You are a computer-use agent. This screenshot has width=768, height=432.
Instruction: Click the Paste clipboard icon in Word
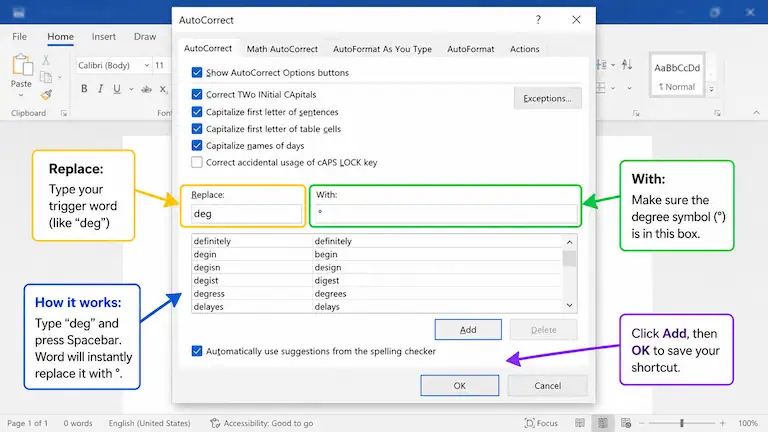click(x=22, y=65)
